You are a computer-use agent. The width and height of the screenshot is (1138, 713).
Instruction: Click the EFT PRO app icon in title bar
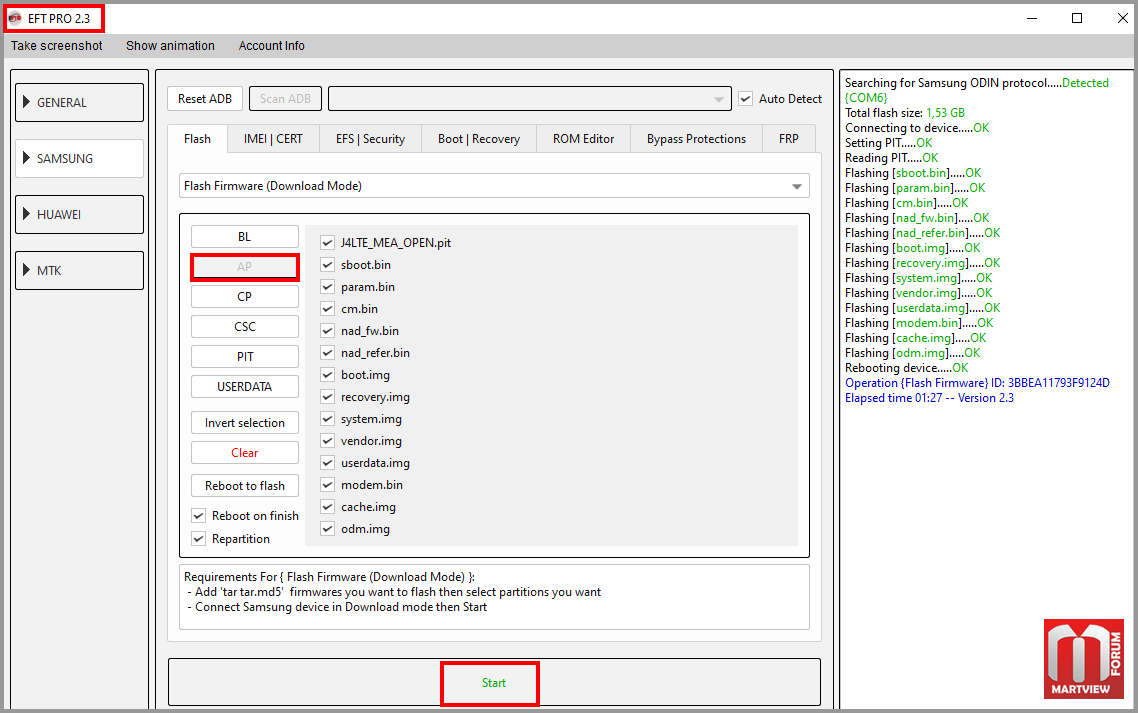[x=15, y=18]
